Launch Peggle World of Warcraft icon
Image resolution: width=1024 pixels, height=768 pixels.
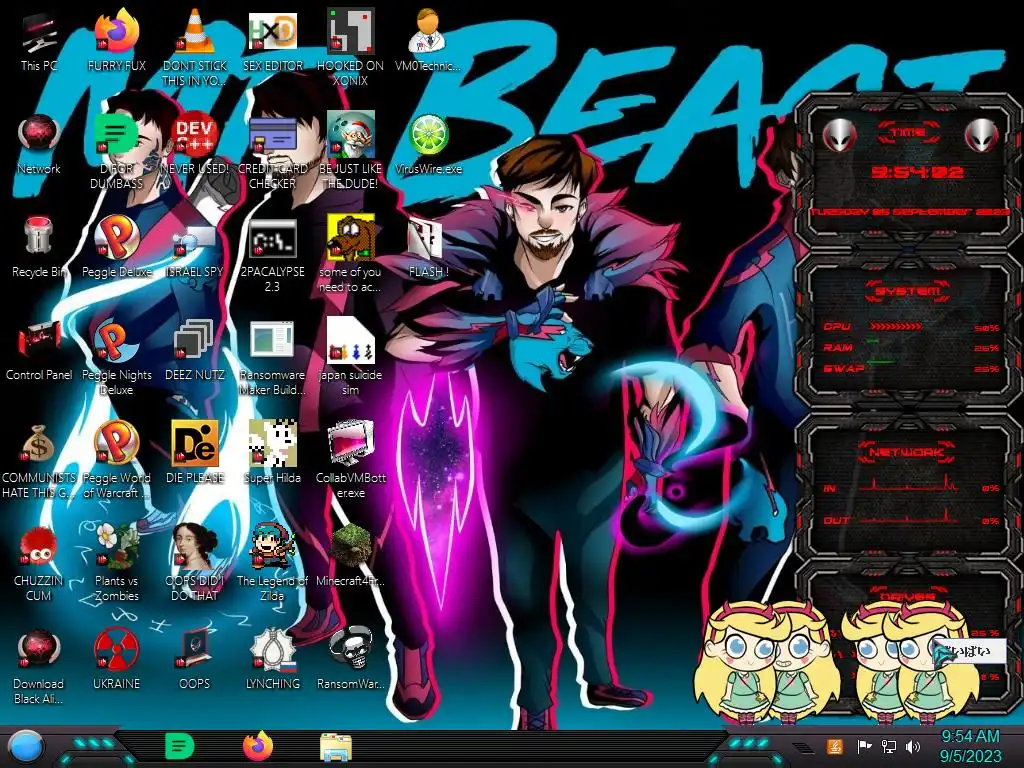pos(117,444)
